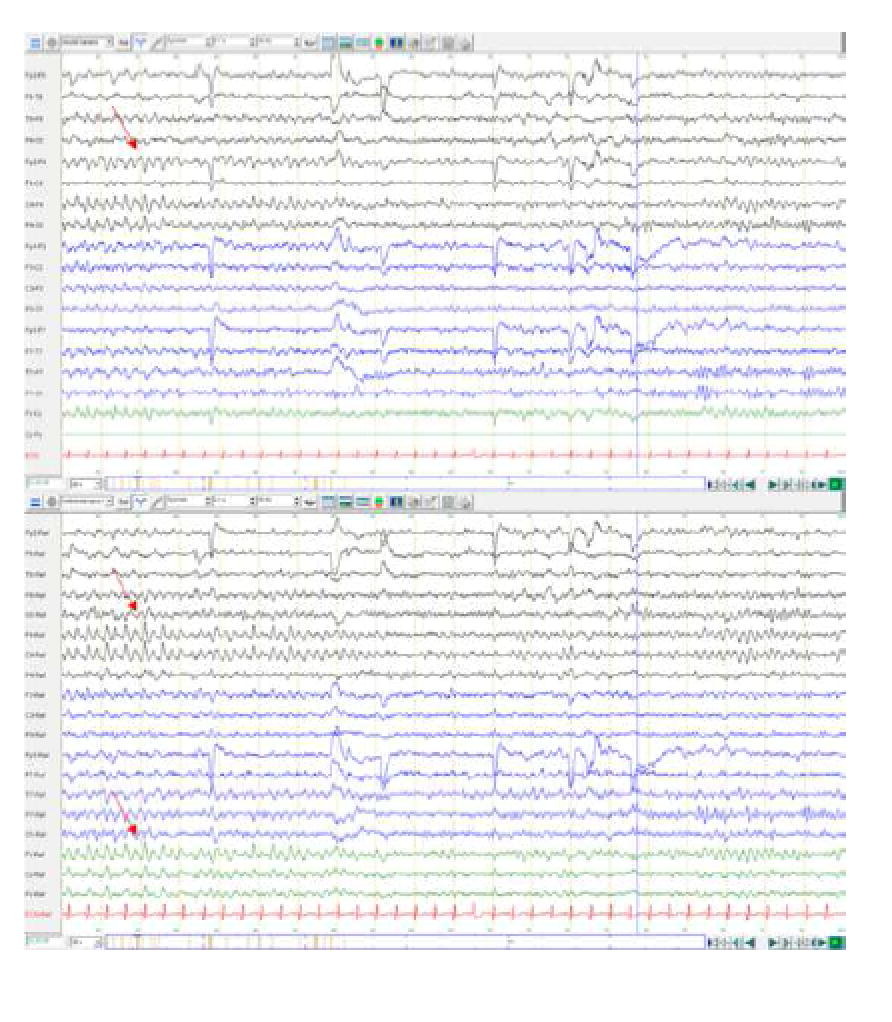Click the round gray settings icon in upper toolbar

tap(51, 43)
